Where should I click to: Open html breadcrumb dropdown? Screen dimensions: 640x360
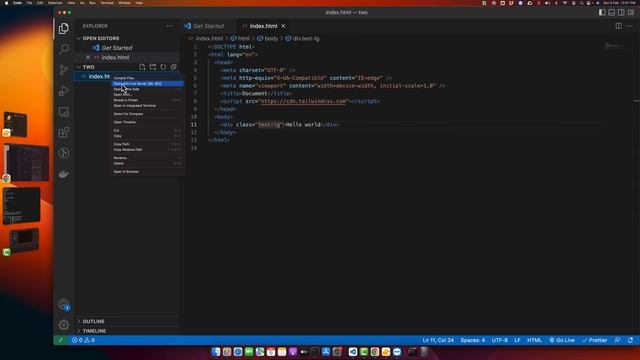tap(240, 38)
